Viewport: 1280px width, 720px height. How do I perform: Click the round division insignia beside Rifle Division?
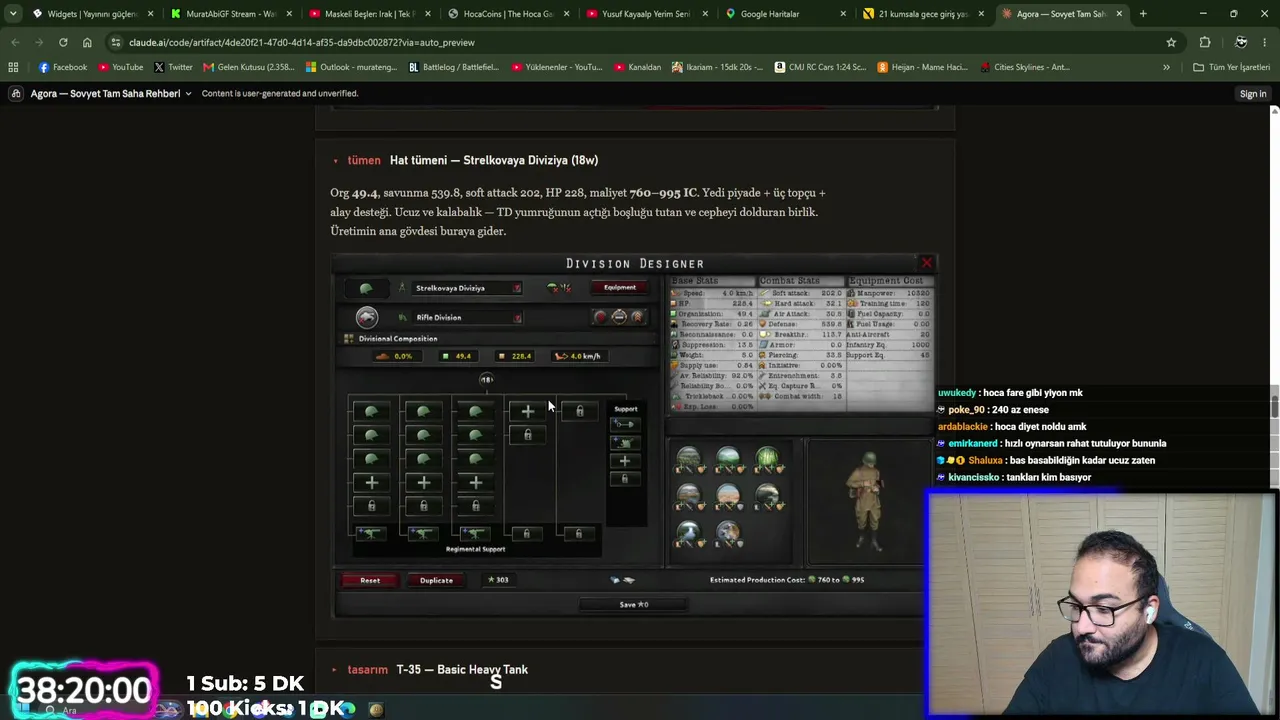tap(367, 317)
